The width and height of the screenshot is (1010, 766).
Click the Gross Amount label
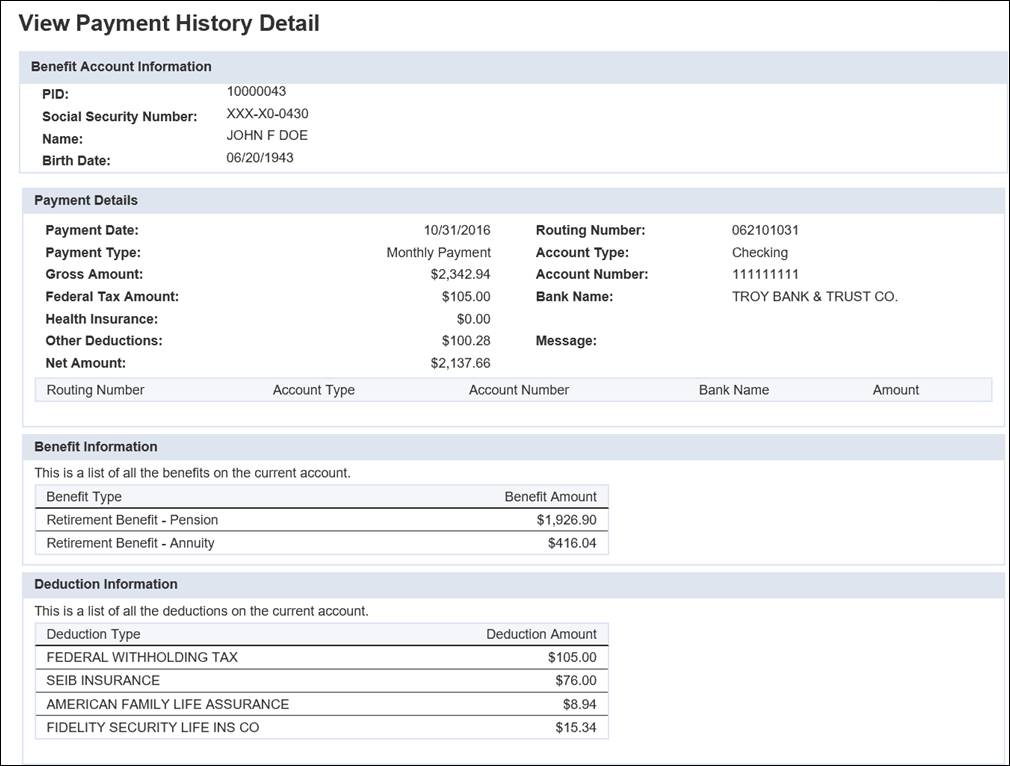(x=94, y=274)
